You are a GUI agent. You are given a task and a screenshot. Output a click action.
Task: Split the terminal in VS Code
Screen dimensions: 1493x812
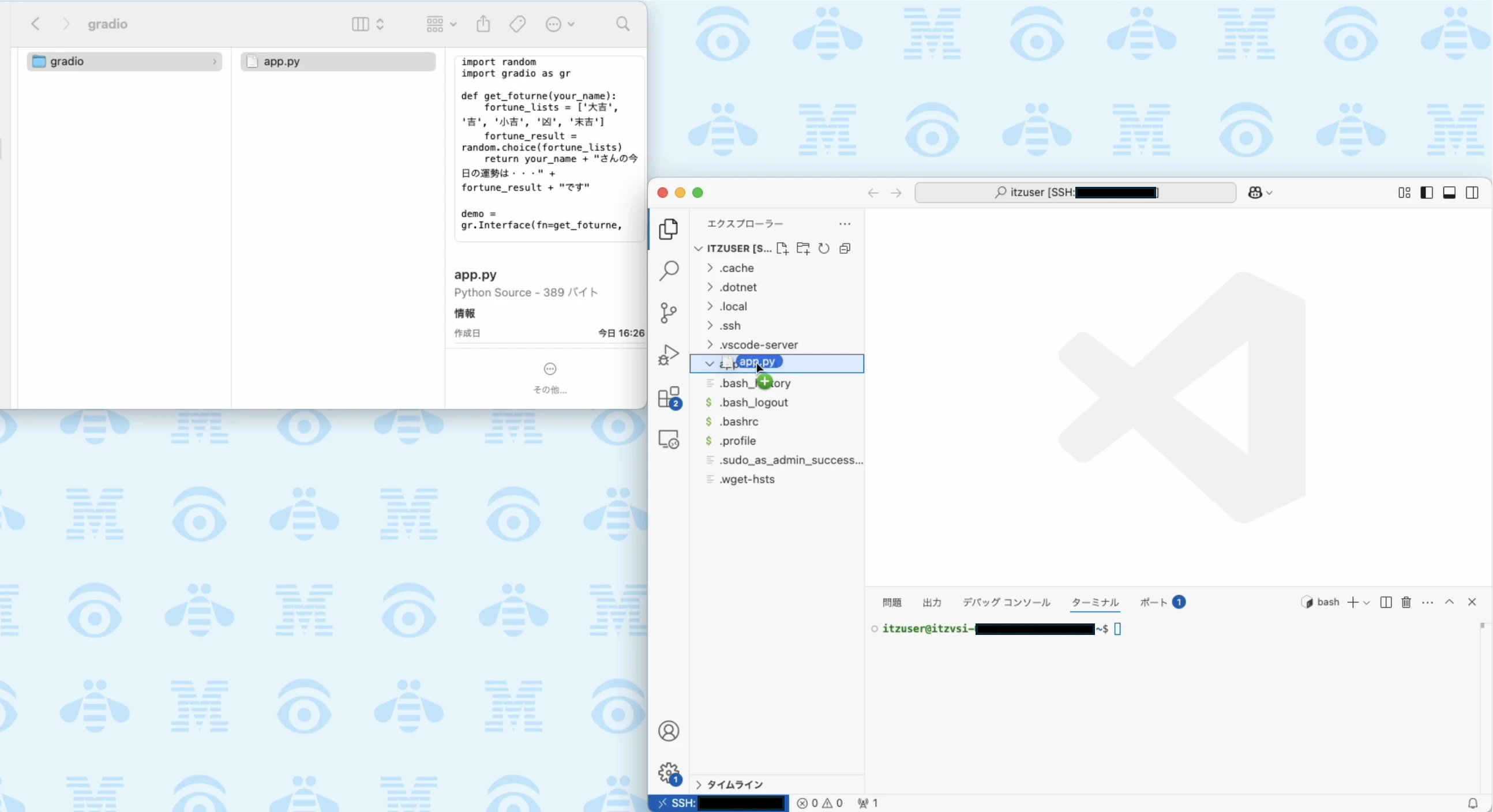tap(1386, 602)
